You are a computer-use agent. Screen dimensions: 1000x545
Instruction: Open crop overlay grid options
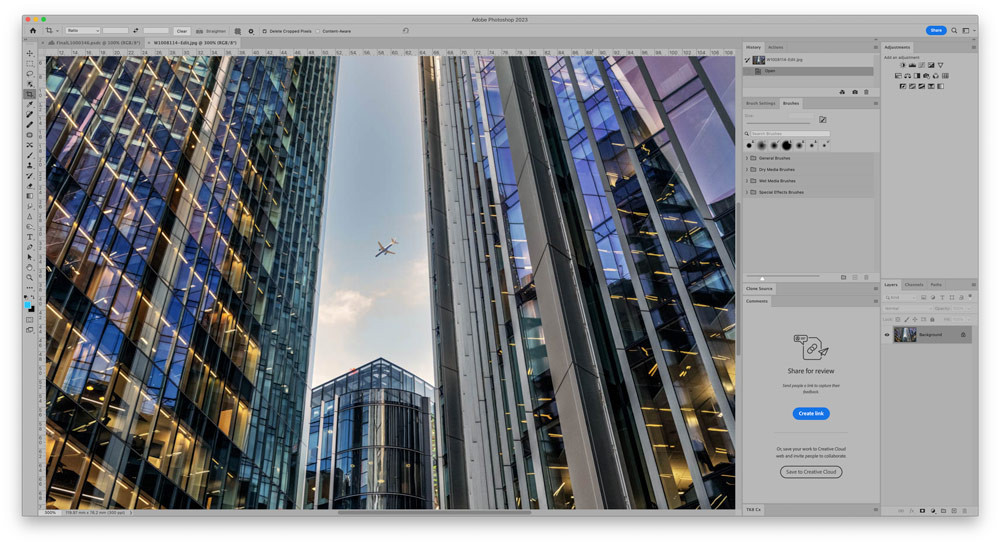click(x=238, y=31)
